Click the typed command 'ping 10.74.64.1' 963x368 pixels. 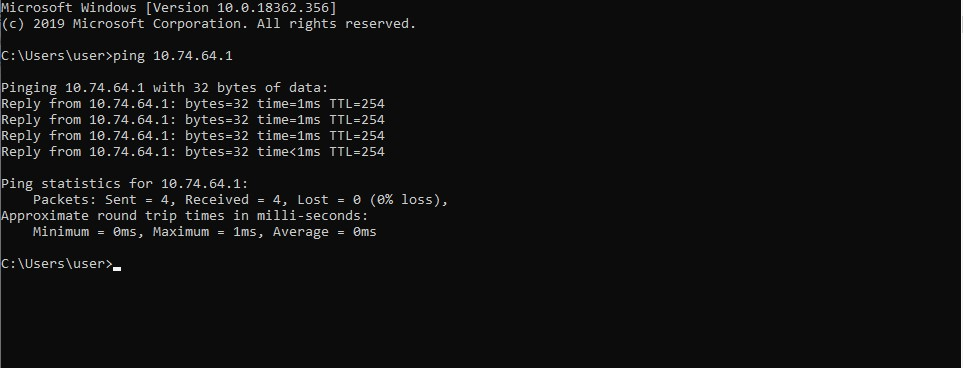tap(173, 56)
